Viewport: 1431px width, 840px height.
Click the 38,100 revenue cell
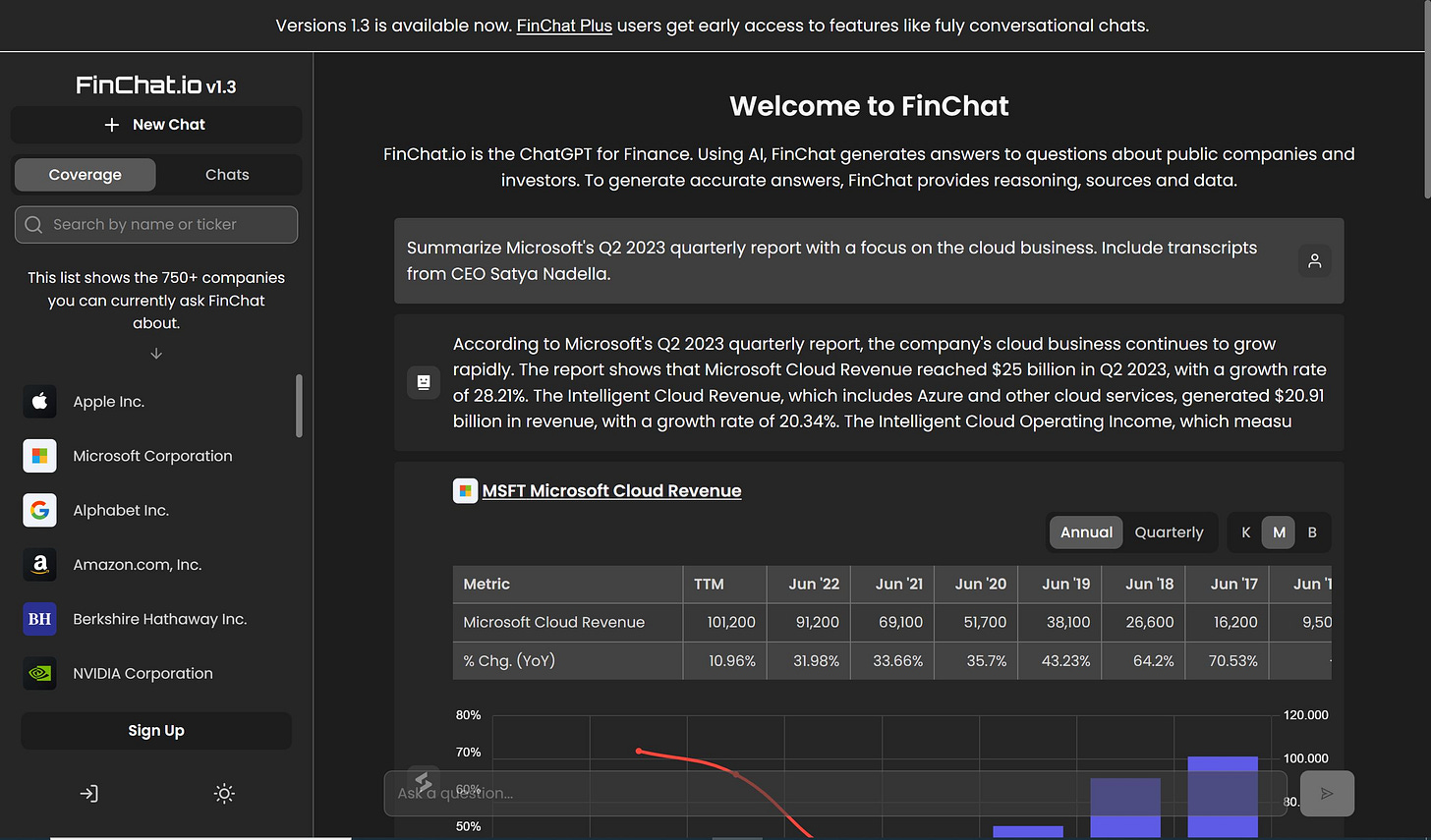1059,622
